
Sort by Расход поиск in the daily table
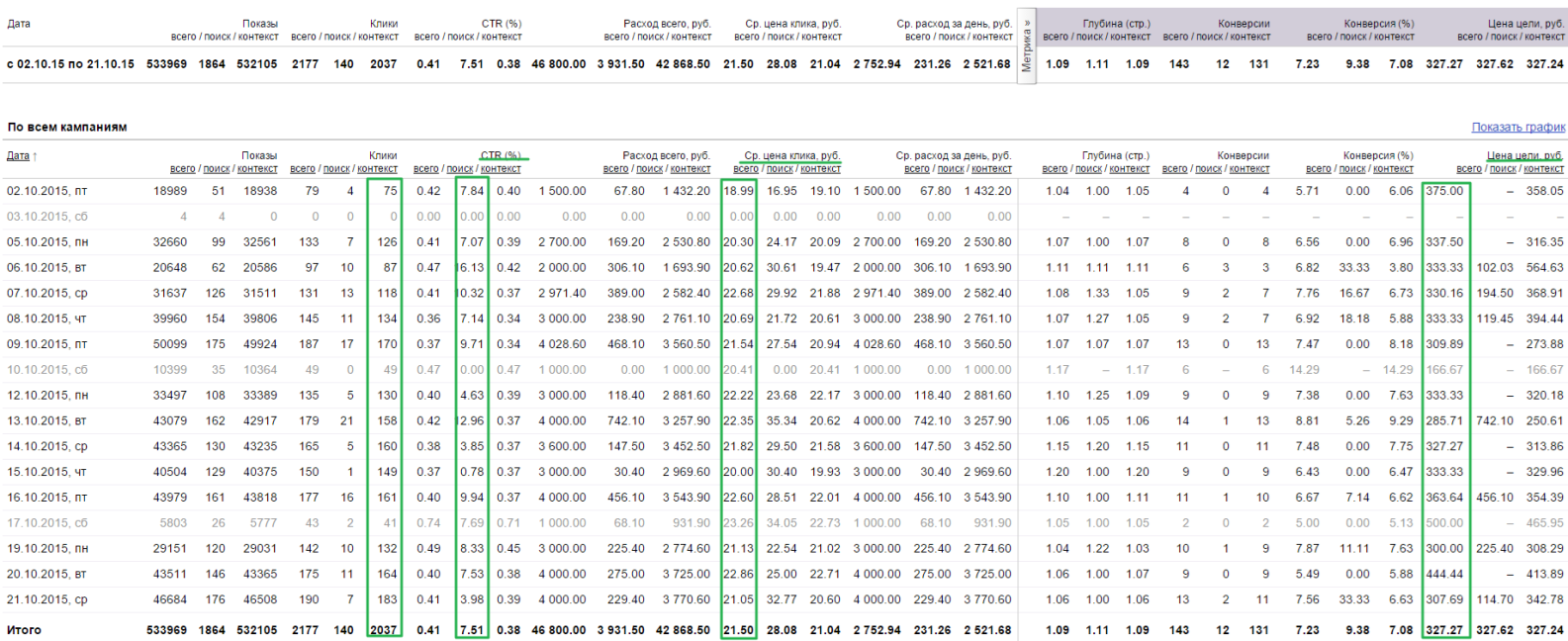[650, 169]
